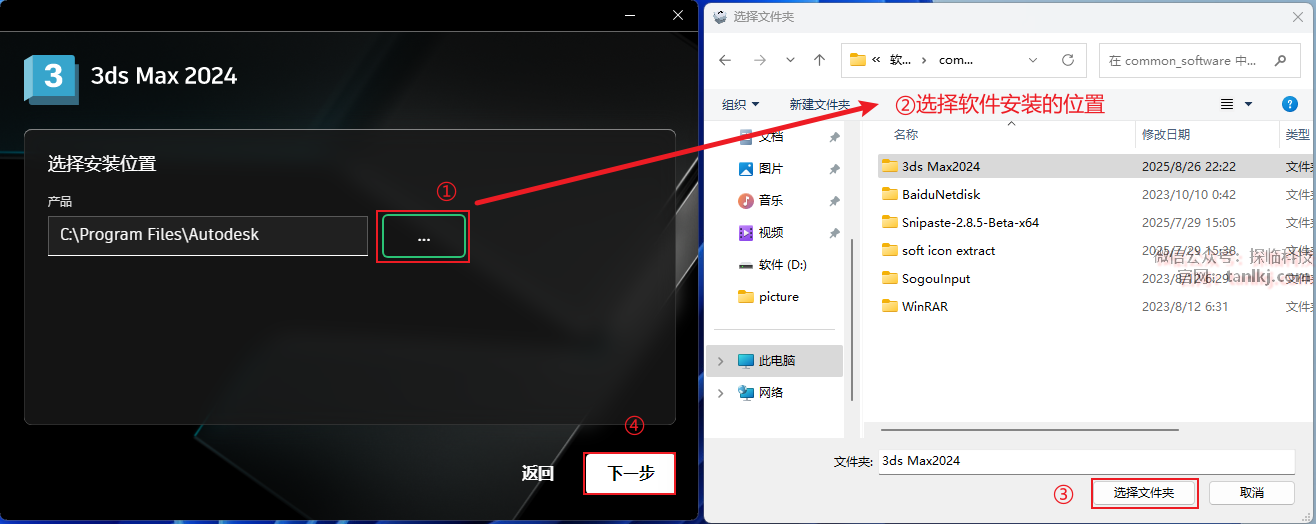Click the 3ds Max 2024 logo icon
The image size is (1316, 524).
pos(51,78)
